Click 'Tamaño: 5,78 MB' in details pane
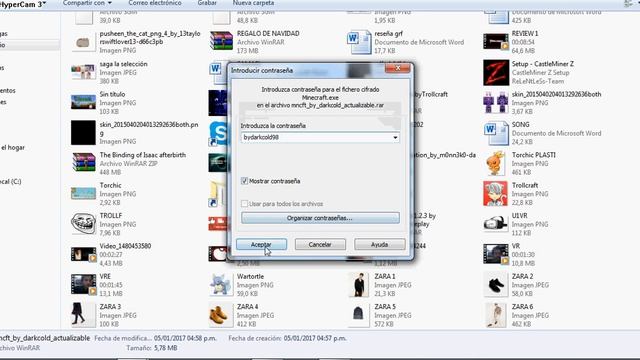Image resolution: width=640 pixels, height=360 pixels. point(152,348)
